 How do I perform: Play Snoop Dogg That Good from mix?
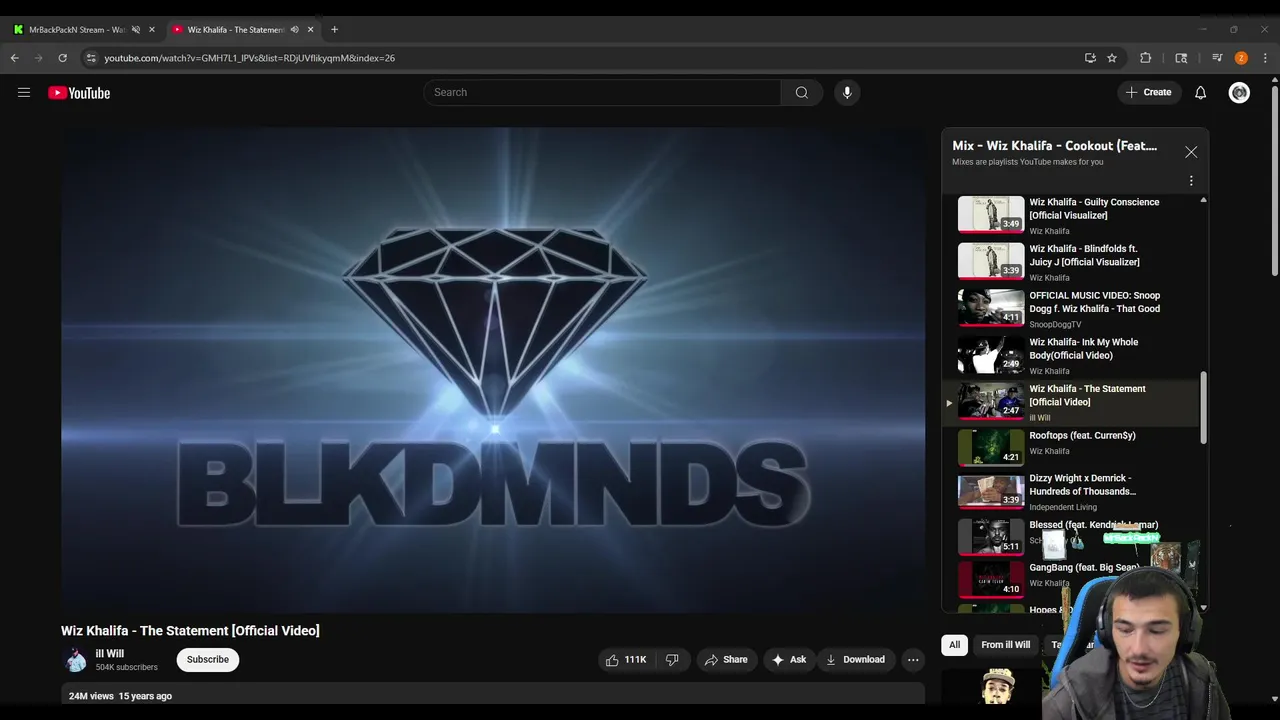click(1070, 309)
